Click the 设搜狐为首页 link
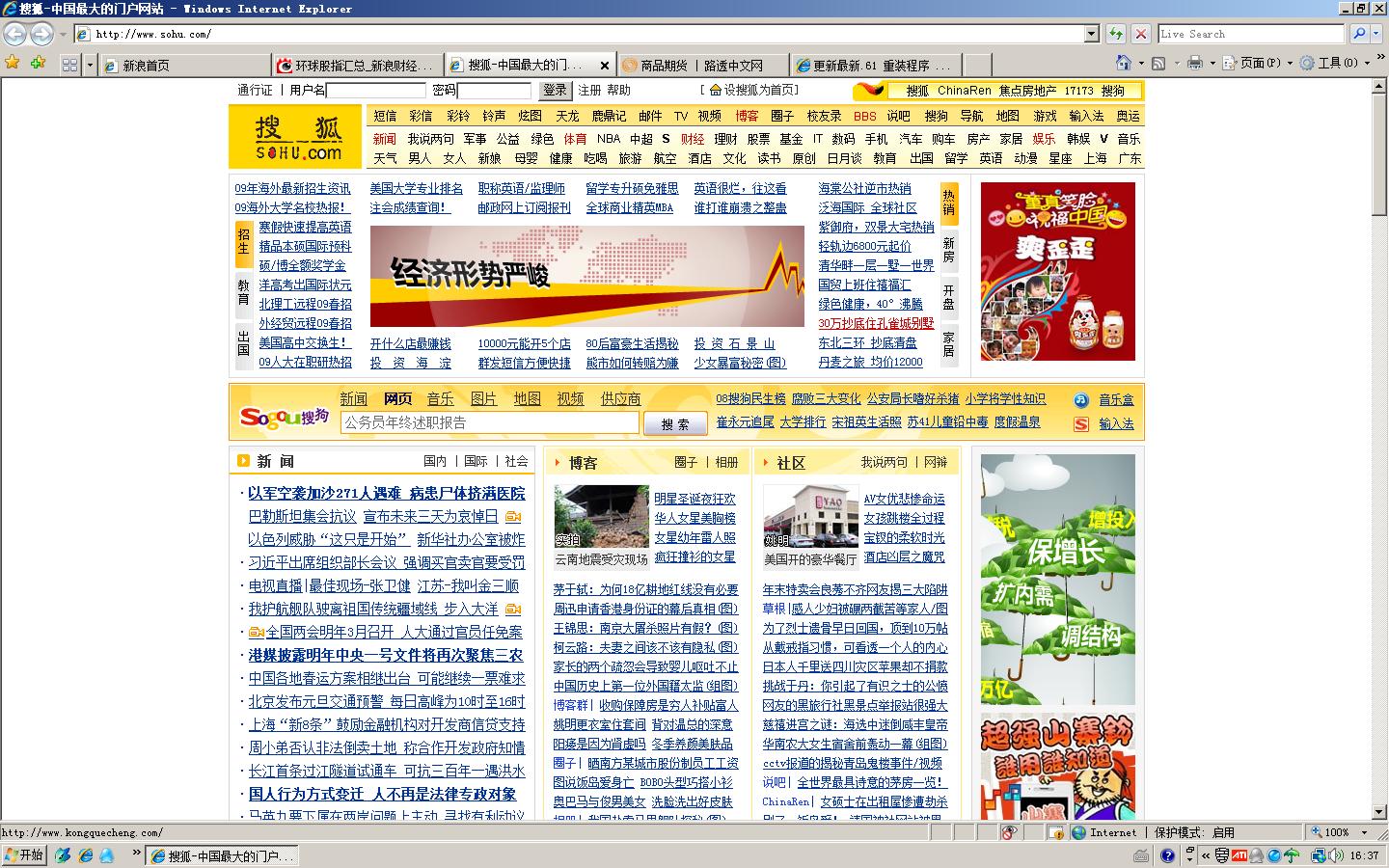This screenshot has width=1389, height=868. point(761,90)
